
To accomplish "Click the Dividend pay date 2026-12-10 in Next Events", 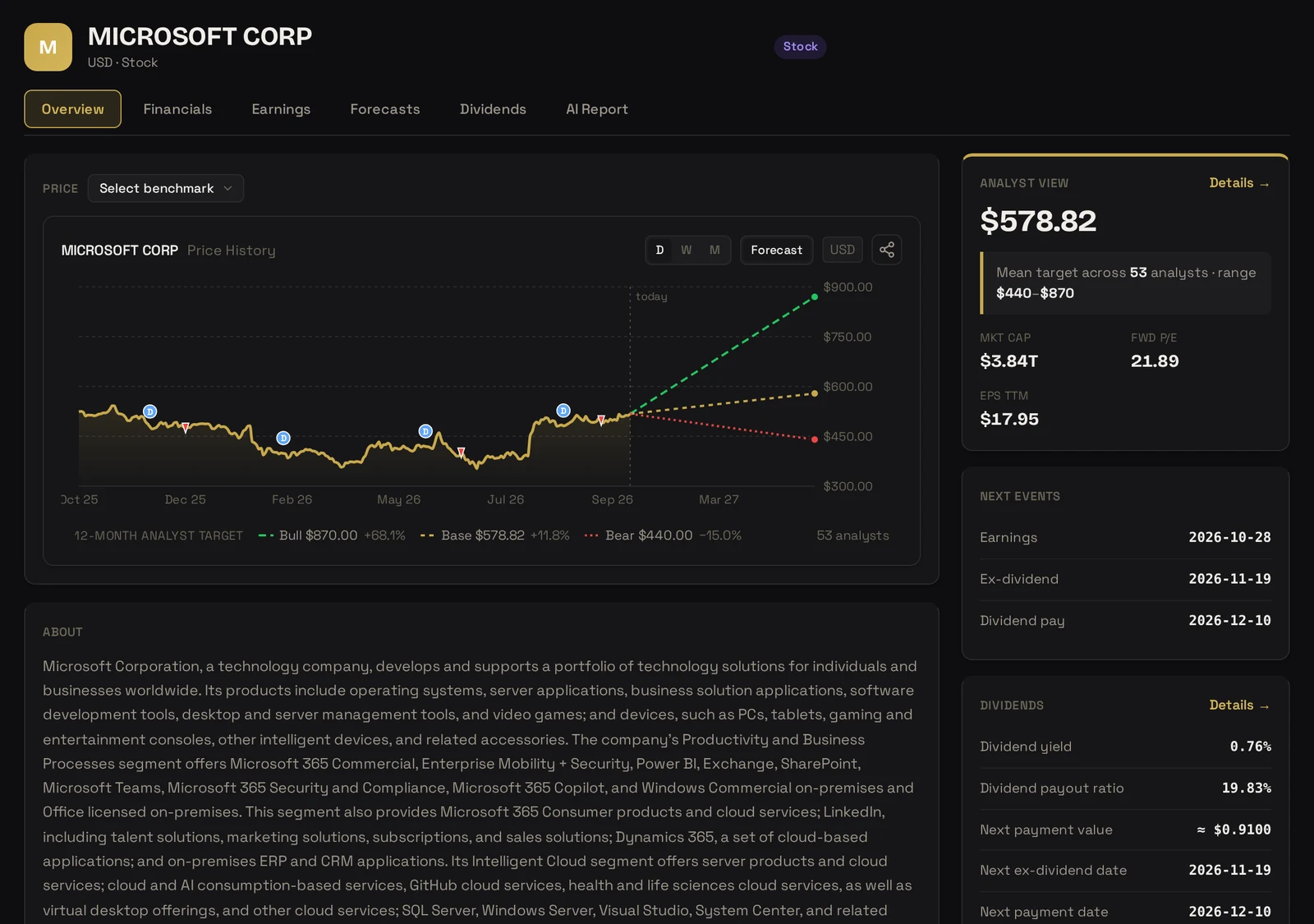I will (1229, 620).
